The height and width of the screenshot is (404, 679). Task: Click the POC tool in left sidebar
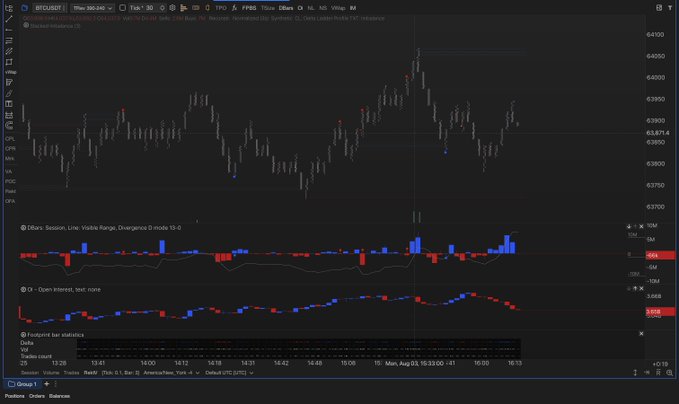pos(10,181)
